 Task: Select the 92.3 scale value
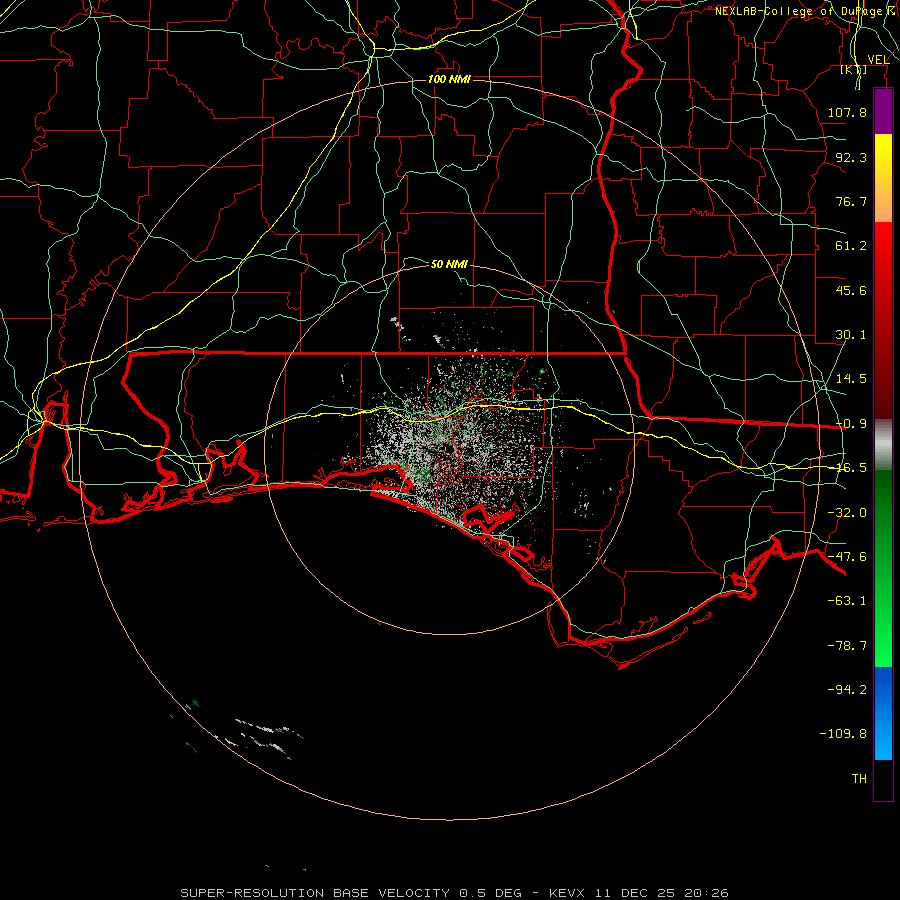pyautogui.click(x=851, y=157)
